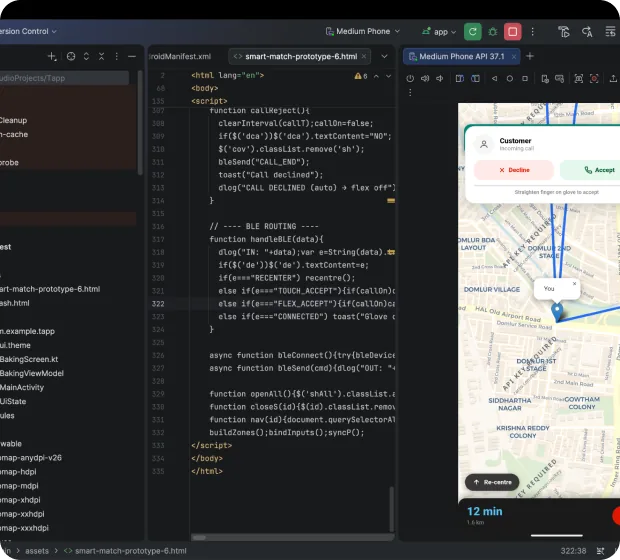Screen dimensions: 620x560
Task: Go to the previous highlighted problem
Action: click(376, 76)
